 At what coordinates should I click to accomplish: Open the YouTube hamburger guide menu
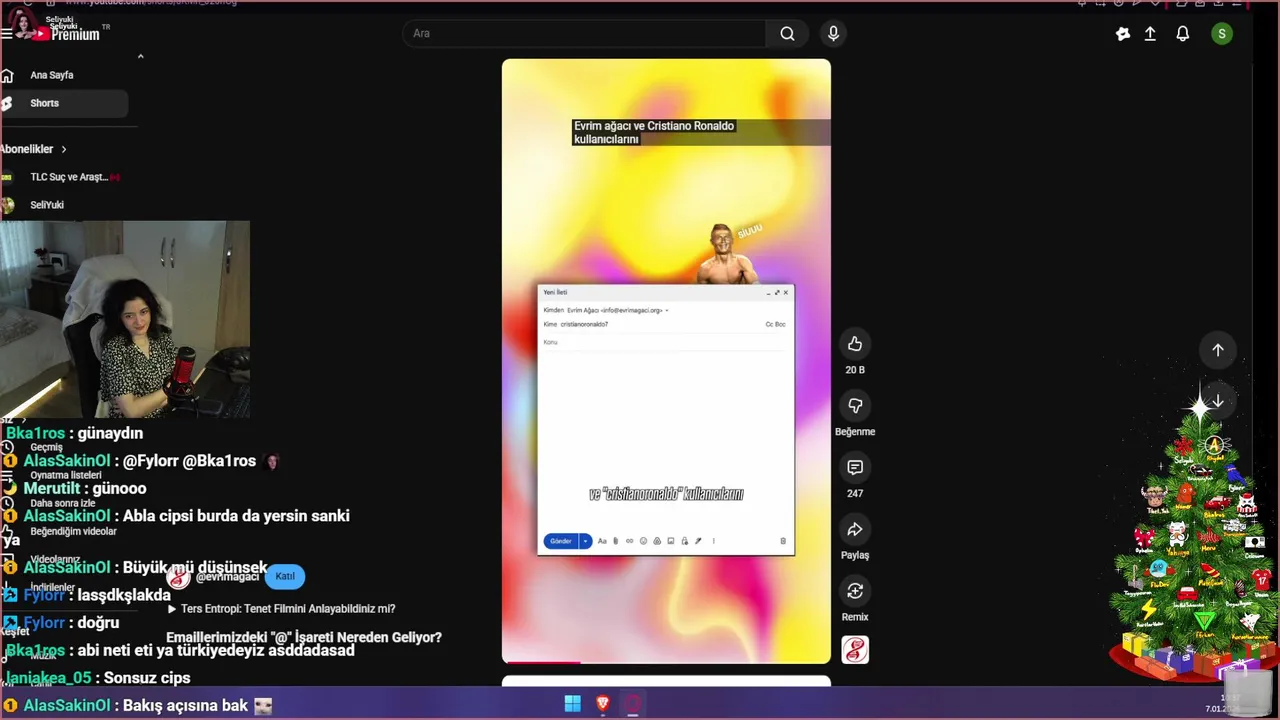(x=7, y=33)
